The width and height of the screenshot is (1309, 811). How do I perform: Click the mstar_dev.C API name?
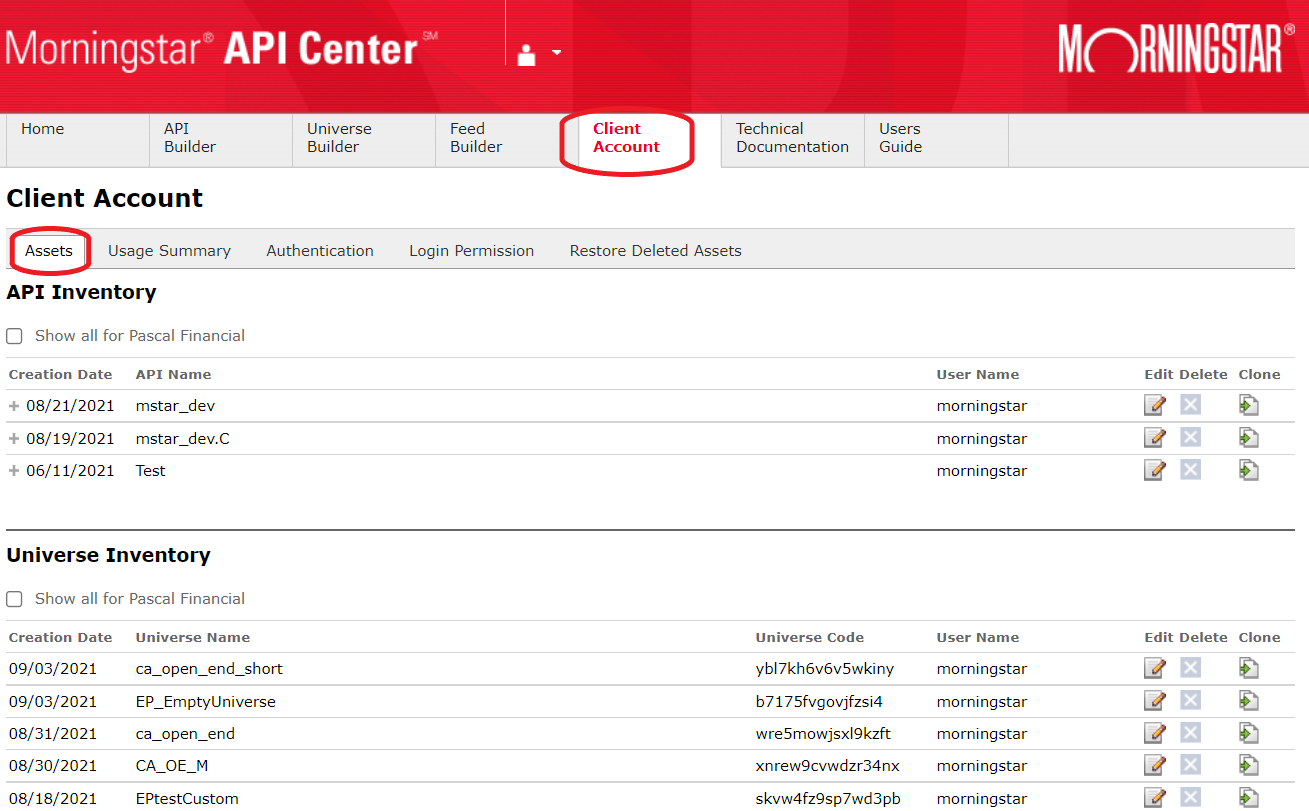point(183,438)
